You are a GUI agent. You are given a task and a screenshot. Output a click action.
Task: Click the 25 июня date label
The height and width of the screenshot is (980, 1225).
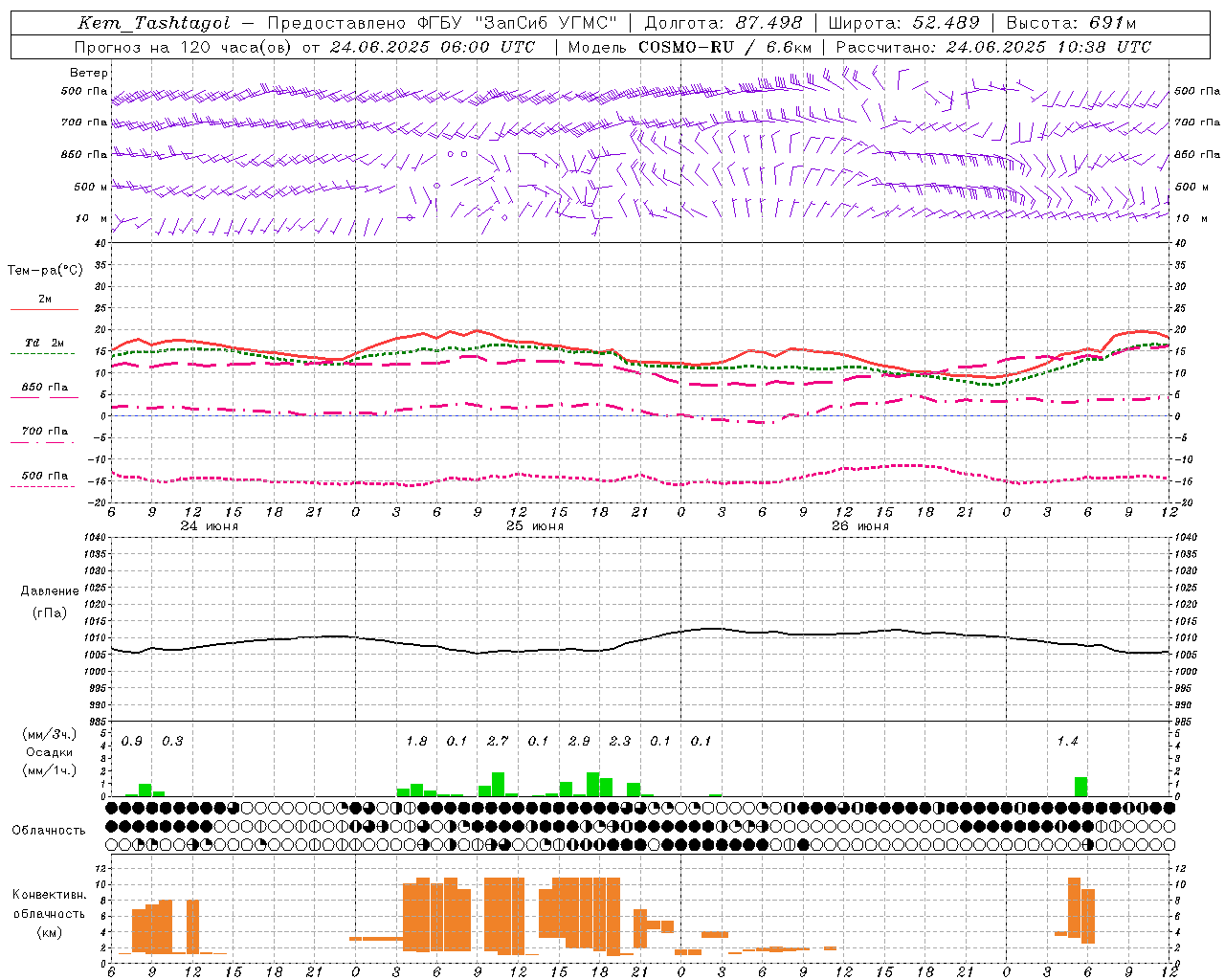(535, 525)
